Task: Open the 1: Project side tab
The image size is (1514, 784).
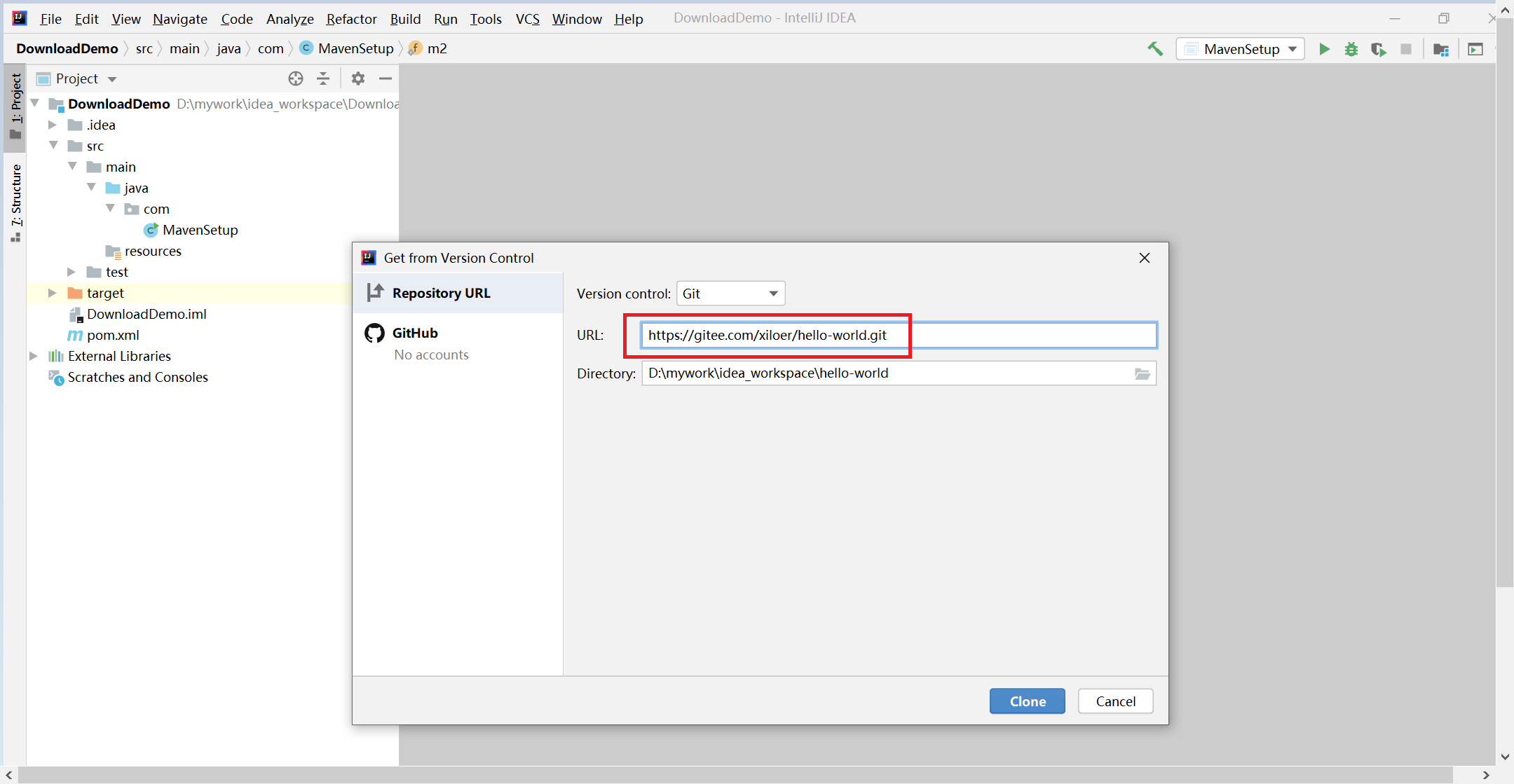Action: [x=15, y=106]
